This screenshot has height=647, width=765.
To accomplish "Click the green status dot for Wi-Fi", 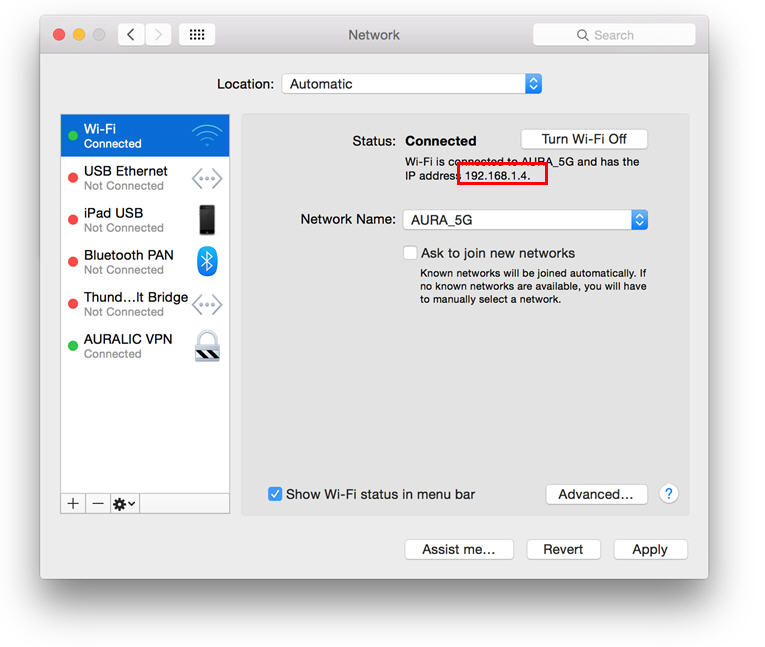I will pyautogui.click(x=73, y=136).
